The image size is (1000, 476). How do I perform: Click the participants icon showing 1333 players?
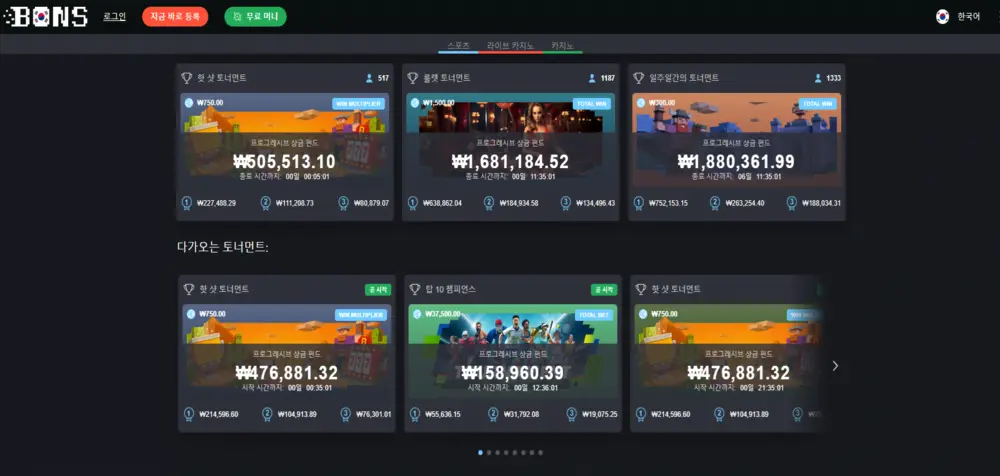coord(819,78)
